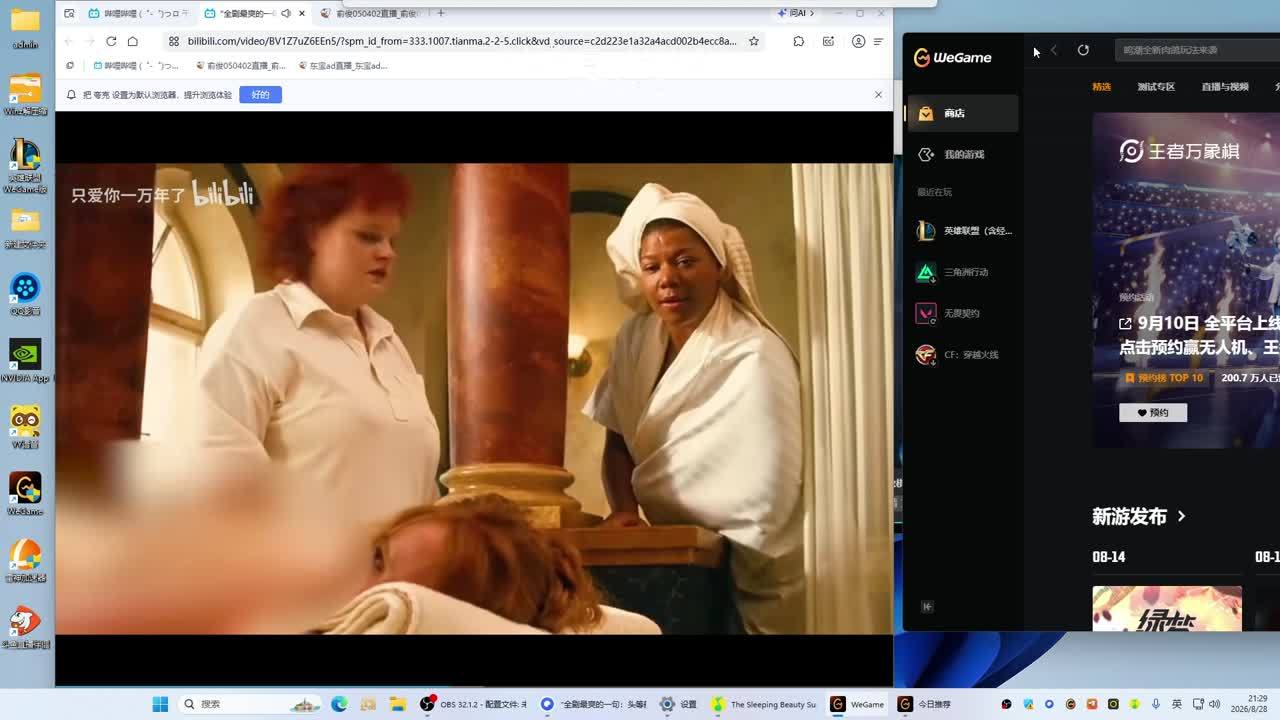The image size is (1280, 720).
Task: Switch to OBS 32.1.2 in the taskbar
Action: point(473,704)
